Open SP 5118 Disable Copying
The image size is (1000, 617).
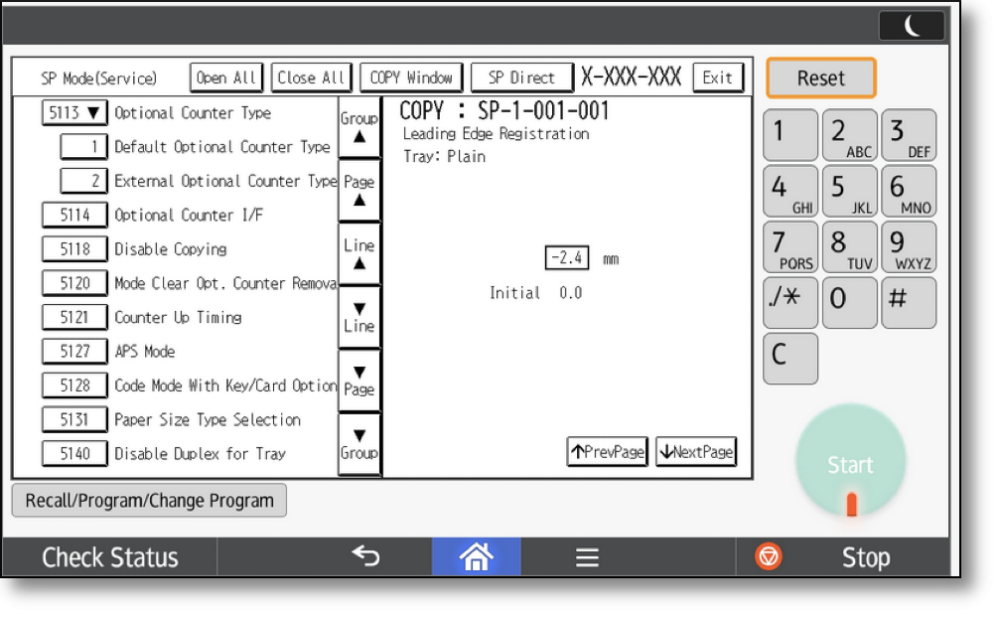pyautogui.click(x=75, y=249)
